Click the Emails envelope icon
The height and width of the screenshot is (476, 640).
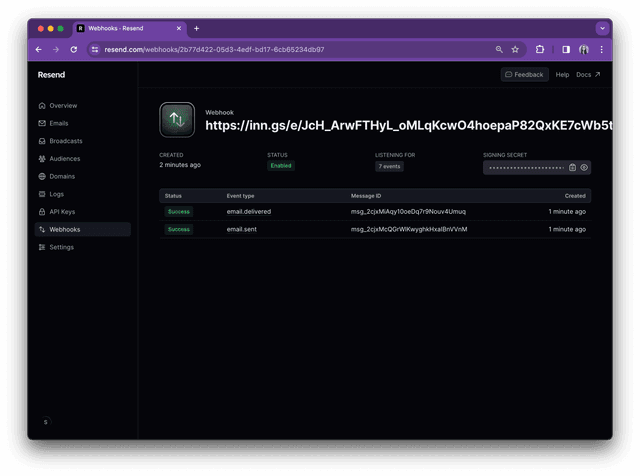[x=42, y=123]
